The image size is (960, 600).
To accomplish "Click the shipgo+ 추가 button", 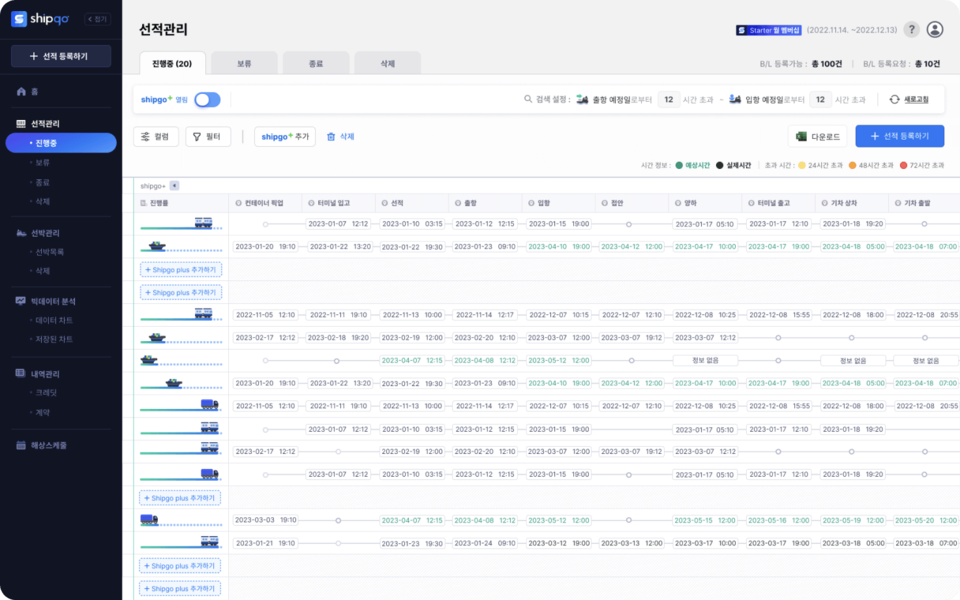I will pyautogui.click(x=285, y=137).
